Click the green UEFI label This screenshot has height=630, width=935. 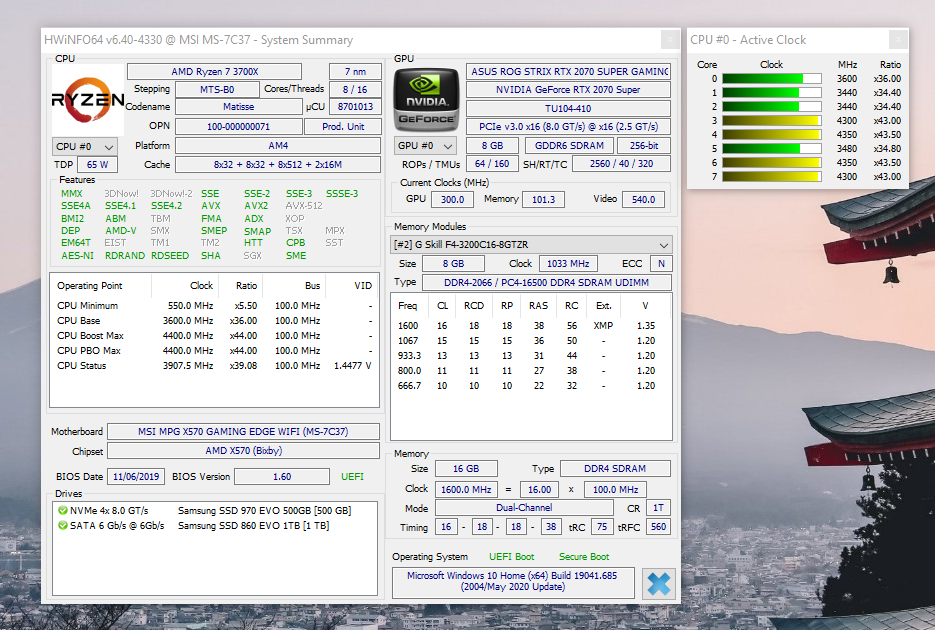[352, 477]
